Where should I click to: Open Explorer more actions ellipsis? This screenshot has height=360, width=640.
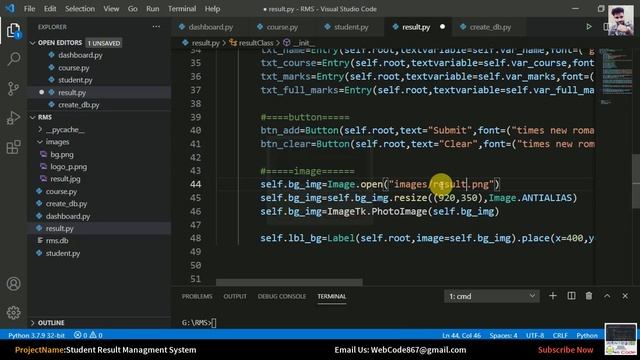point(156,27)
